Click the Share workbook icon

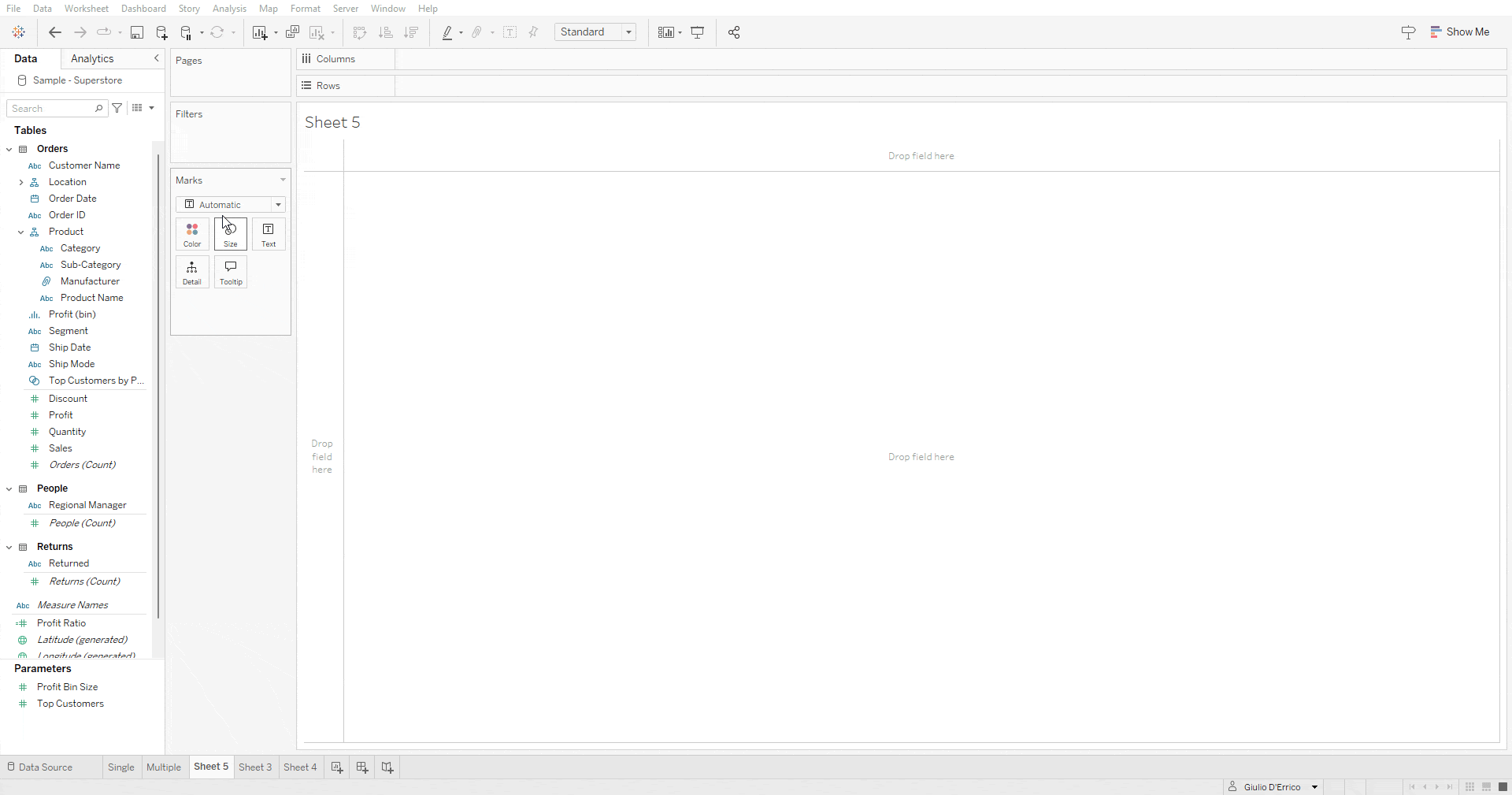pyautogui.click(x=733, y=32)
